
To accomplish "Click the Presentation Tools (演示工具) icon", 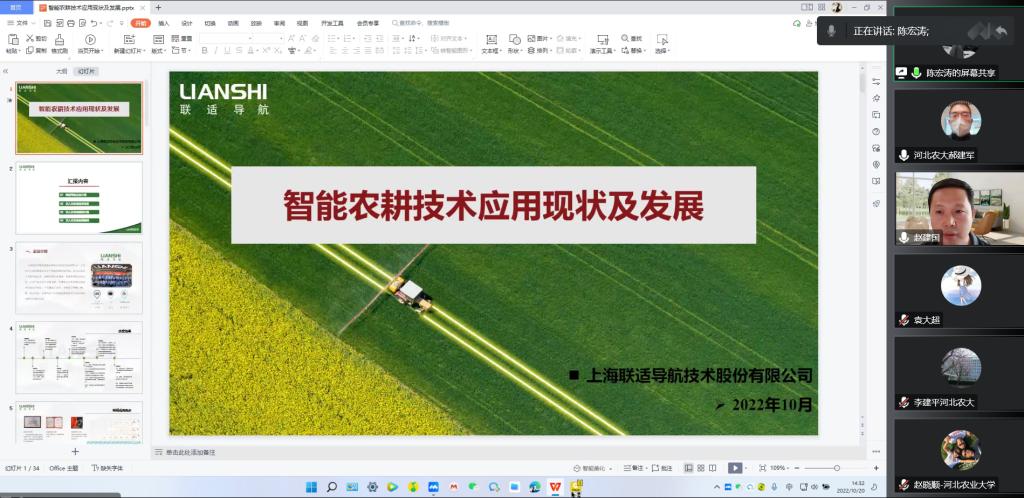I will click(603, 39).
